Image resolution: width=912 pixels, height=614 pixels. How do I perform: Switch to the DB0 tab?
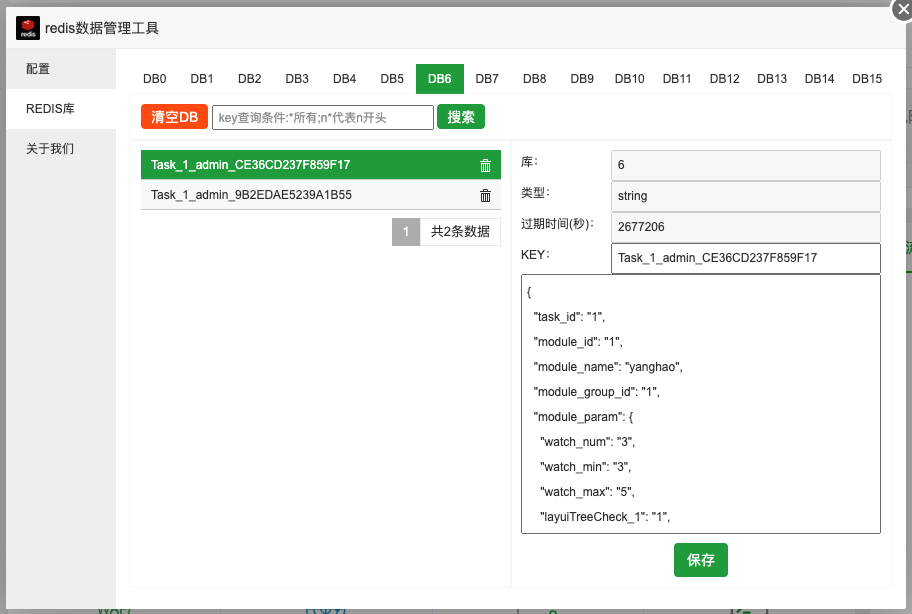tap(154, 79)
